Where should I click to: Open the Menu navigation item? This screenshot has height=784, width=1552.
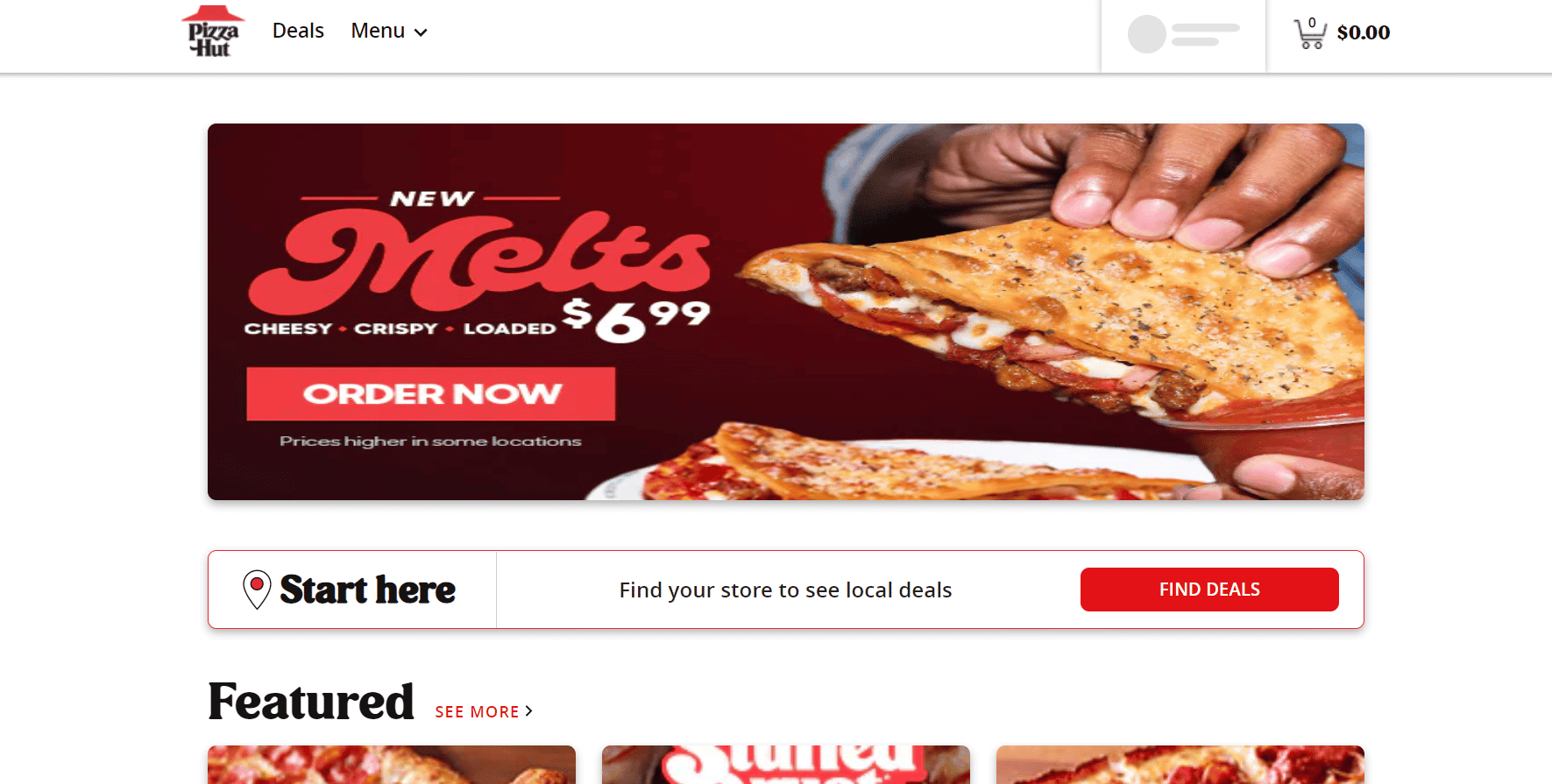[x=388, y=31]
